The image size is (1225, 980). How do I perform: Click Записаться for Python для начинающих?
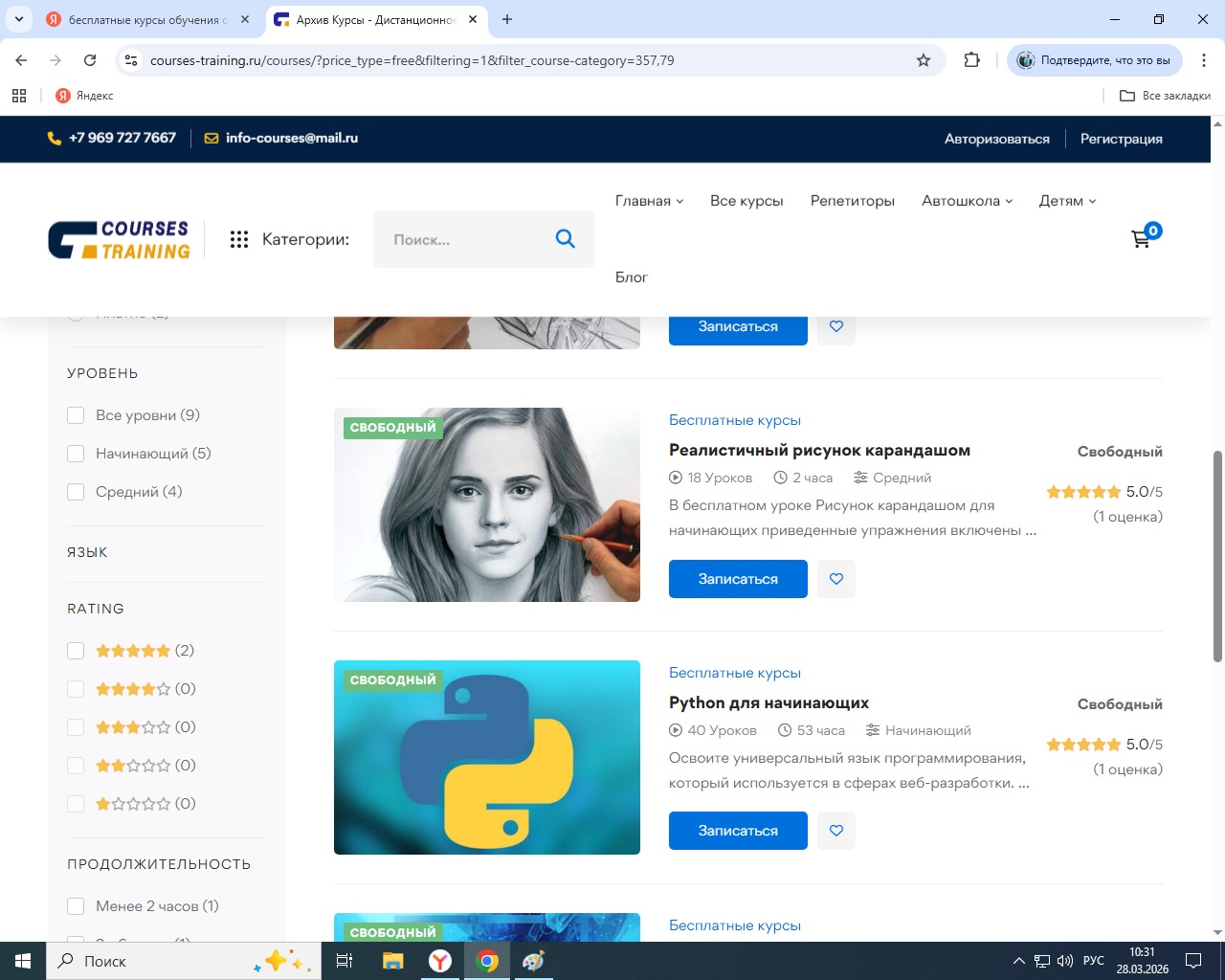point(738,831)
